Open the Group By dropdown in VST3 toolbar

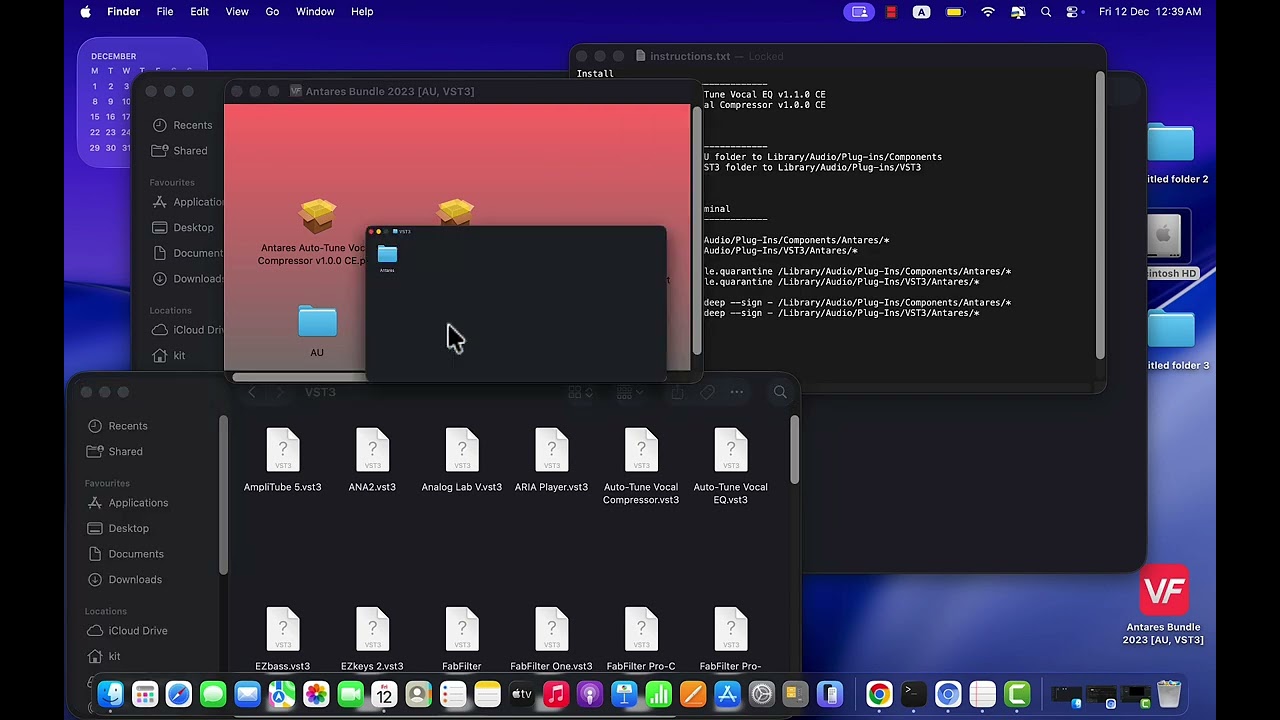(x=629, y=392)
